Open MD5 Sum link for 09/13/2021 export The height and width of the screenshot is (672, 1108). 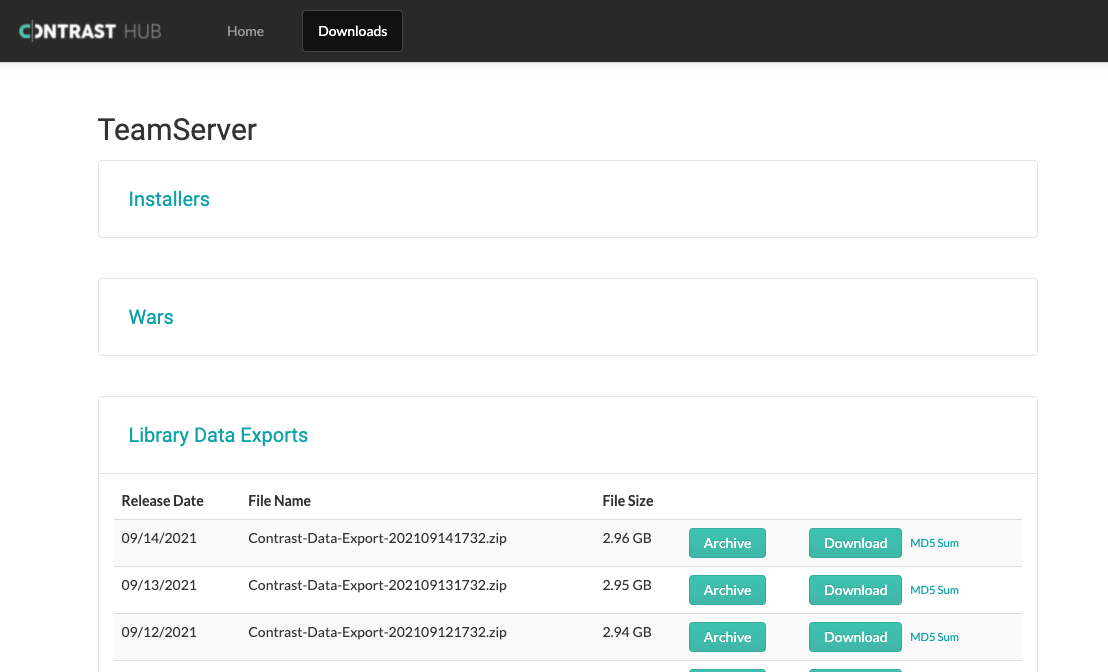click(x=934, y=590)
